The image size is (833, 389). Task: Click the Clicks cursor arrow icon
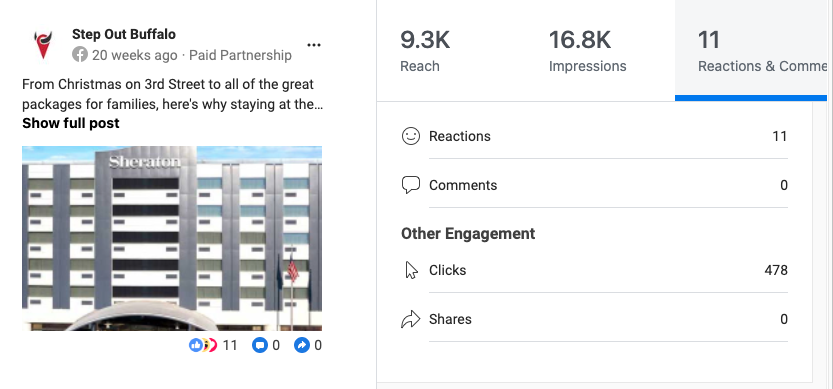click(410, 270)
